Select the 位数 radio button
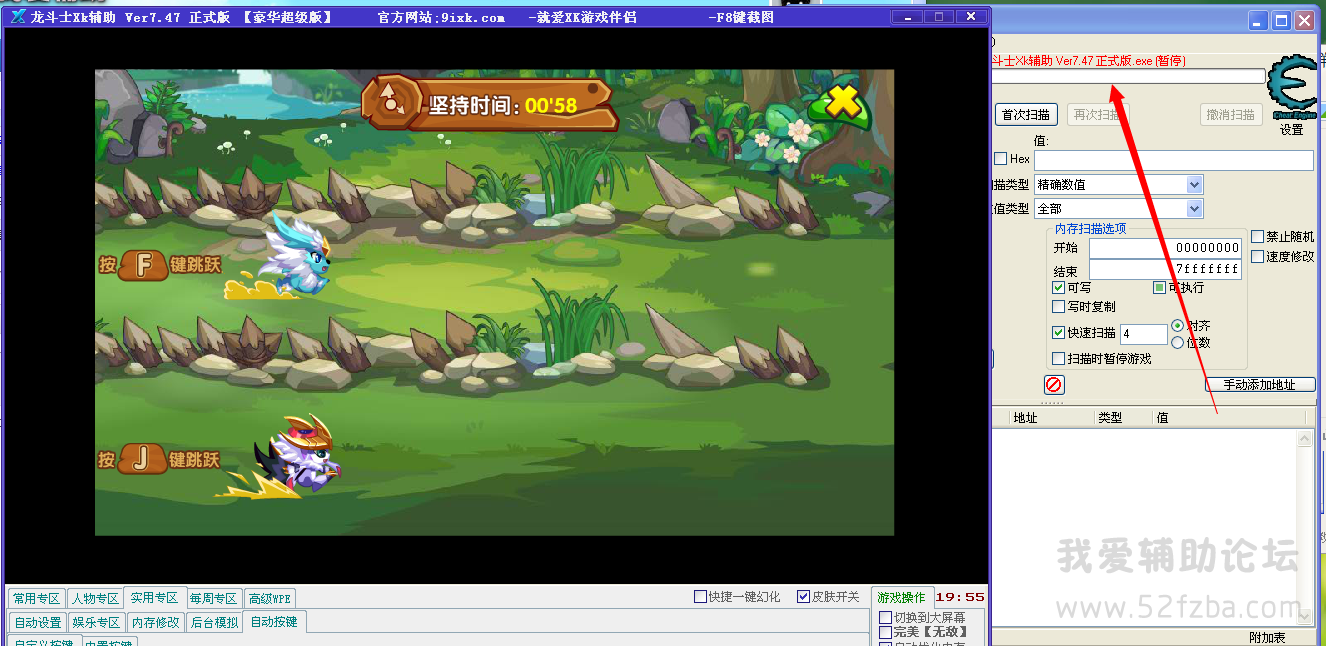Viewport: 1326px width, 646px height. pos(1177,342)
